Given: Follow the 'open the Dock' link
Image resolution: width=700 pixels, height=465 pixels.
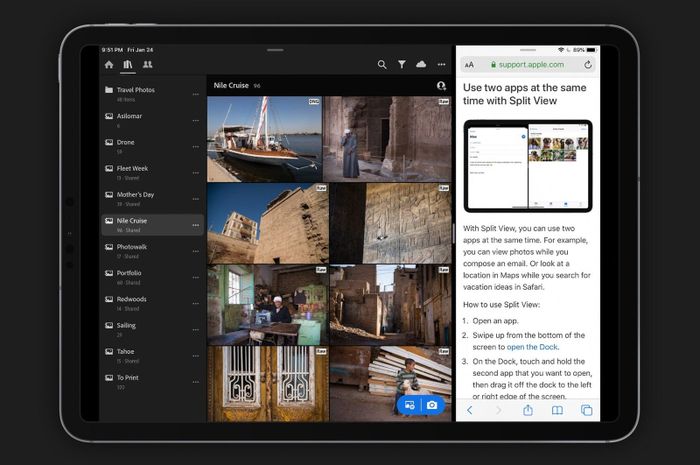Looking at the screenshot, I should (x=532, y=347).
